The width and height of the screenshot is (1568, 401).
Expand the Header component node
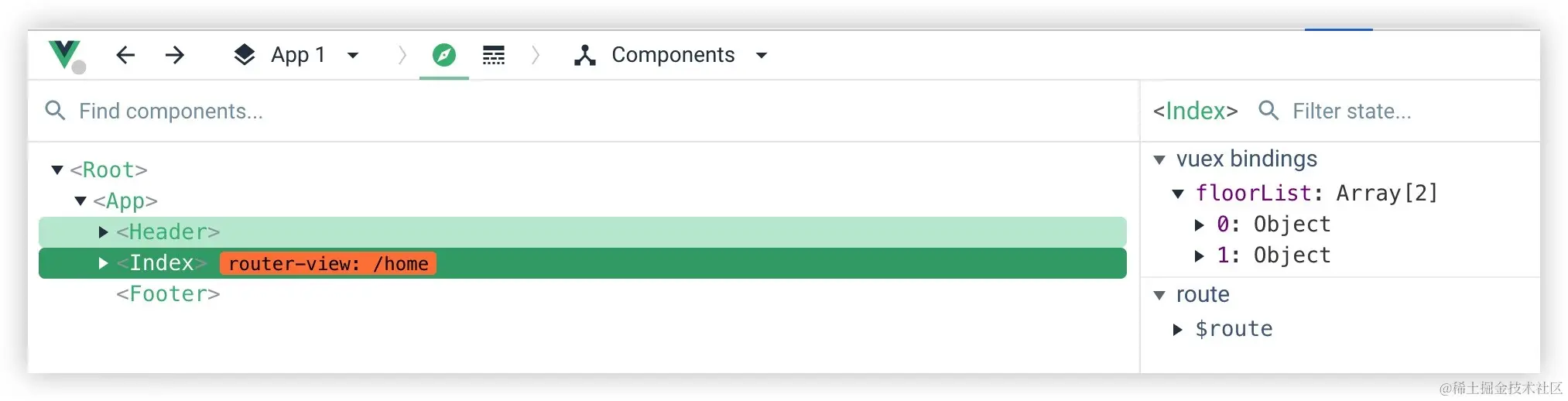coord(104,232)
